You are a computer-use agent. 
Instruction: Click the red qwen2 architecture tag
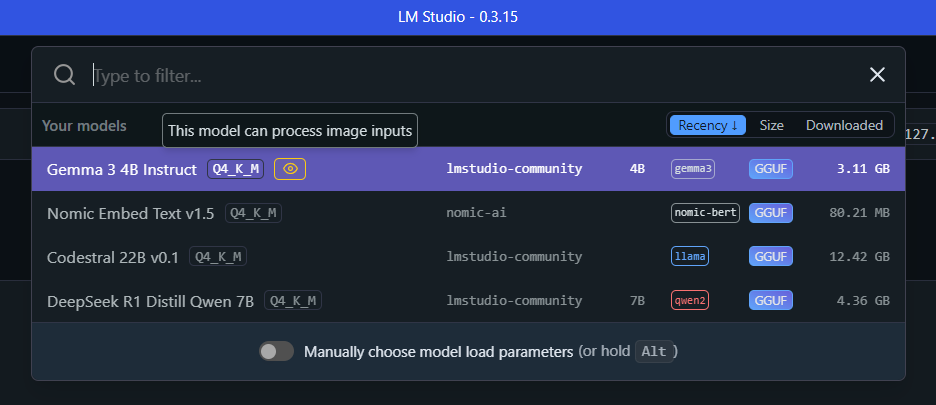(689, 300)
